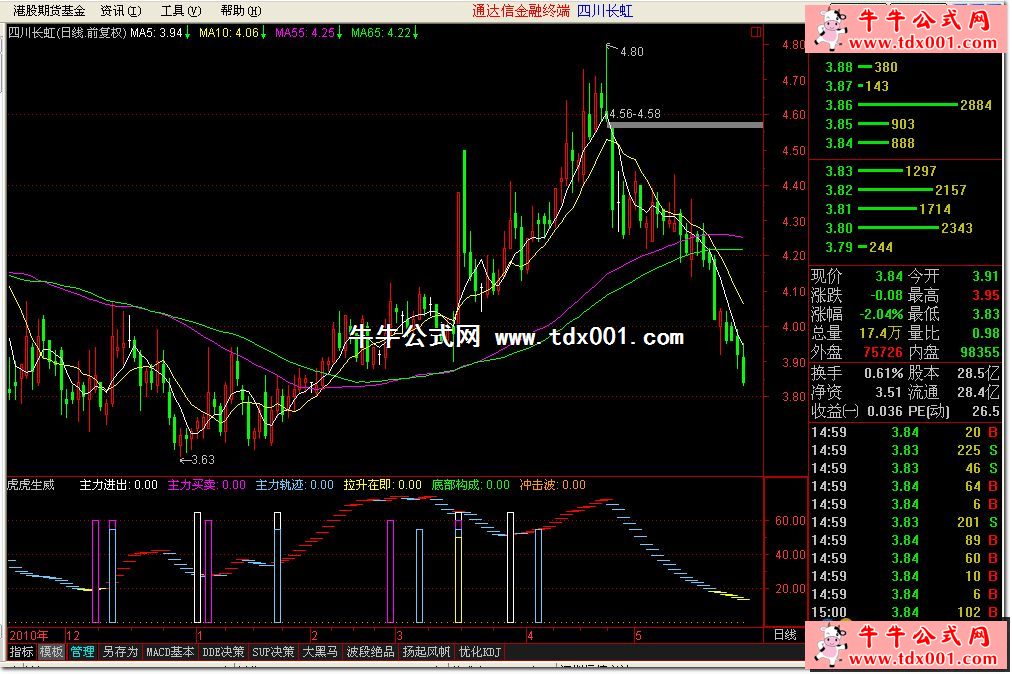Click the 总量 value 17.4万

[x=880, y=333]
